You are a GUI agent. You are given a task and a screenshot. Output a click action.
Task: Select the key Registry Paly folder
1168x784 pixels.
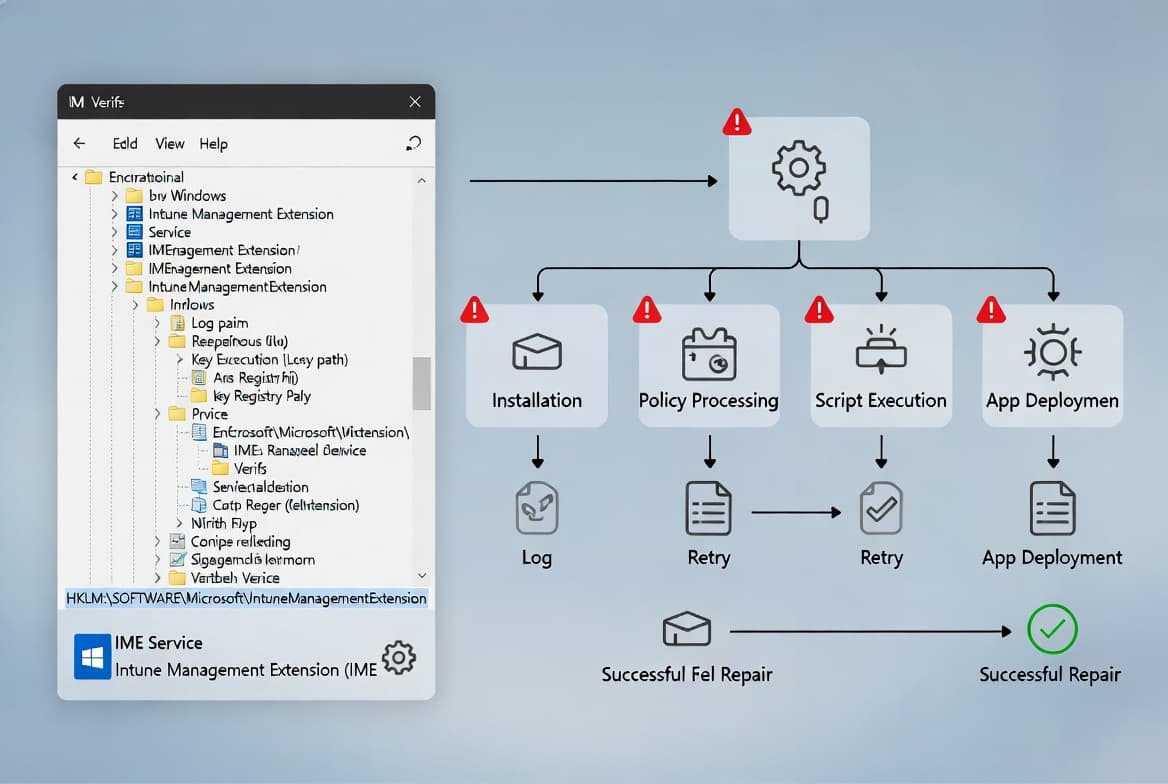point(251,396)
